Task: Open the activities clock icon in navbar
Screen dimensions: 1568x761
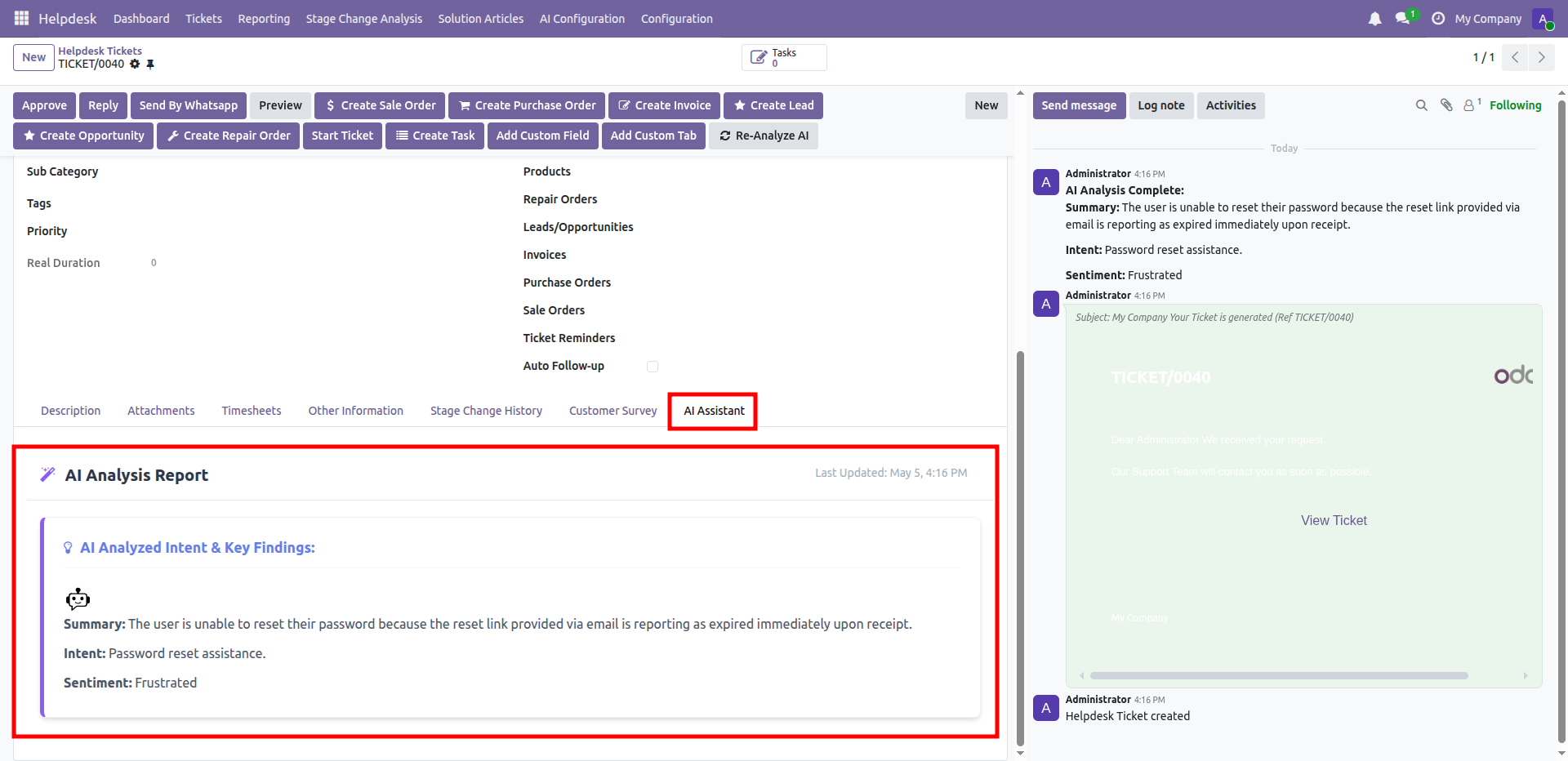Action: click(x=1438, y=18)
